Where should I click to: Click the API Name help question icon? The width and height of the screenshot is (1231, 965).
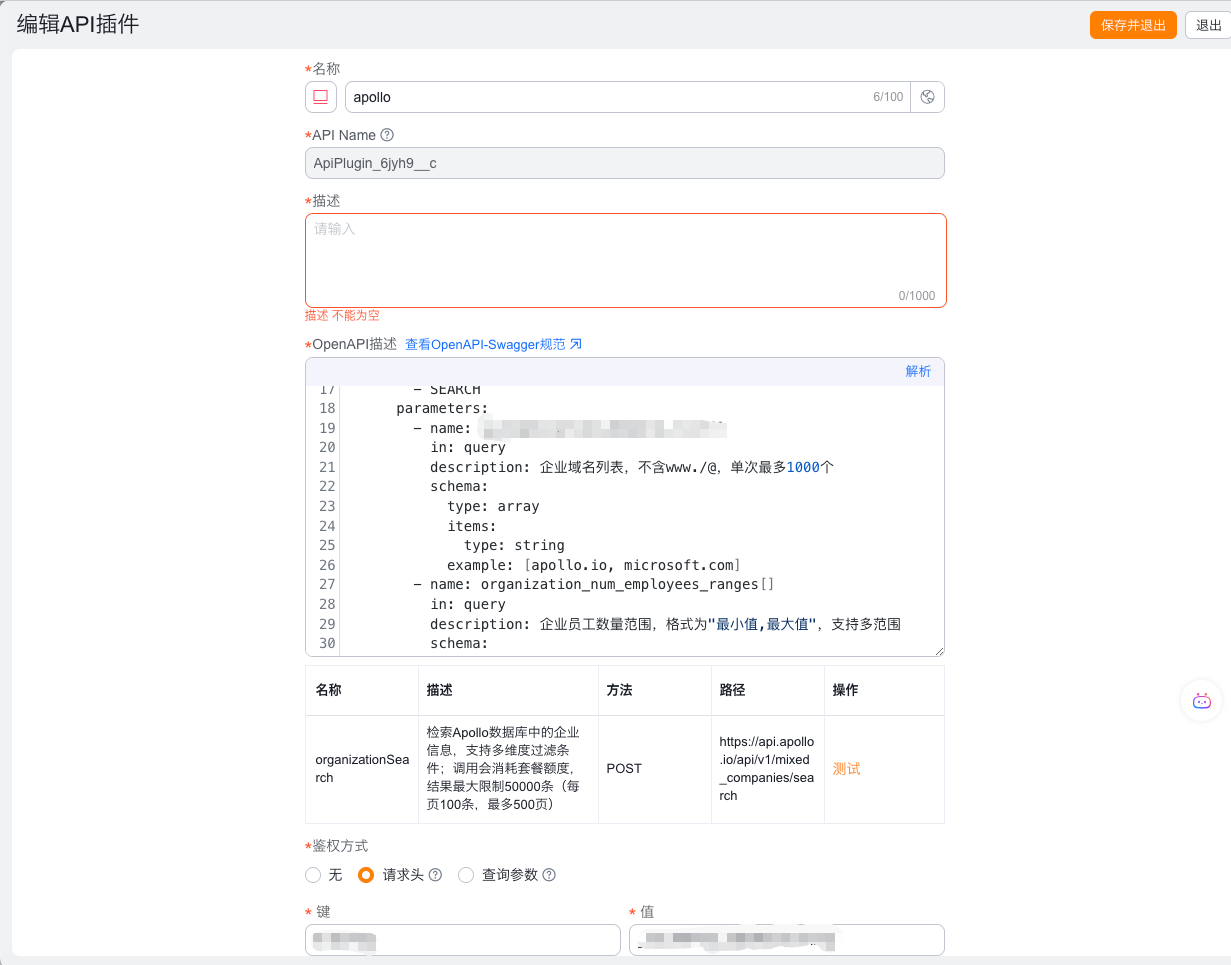pyautogui.click(x=387, y=135)
